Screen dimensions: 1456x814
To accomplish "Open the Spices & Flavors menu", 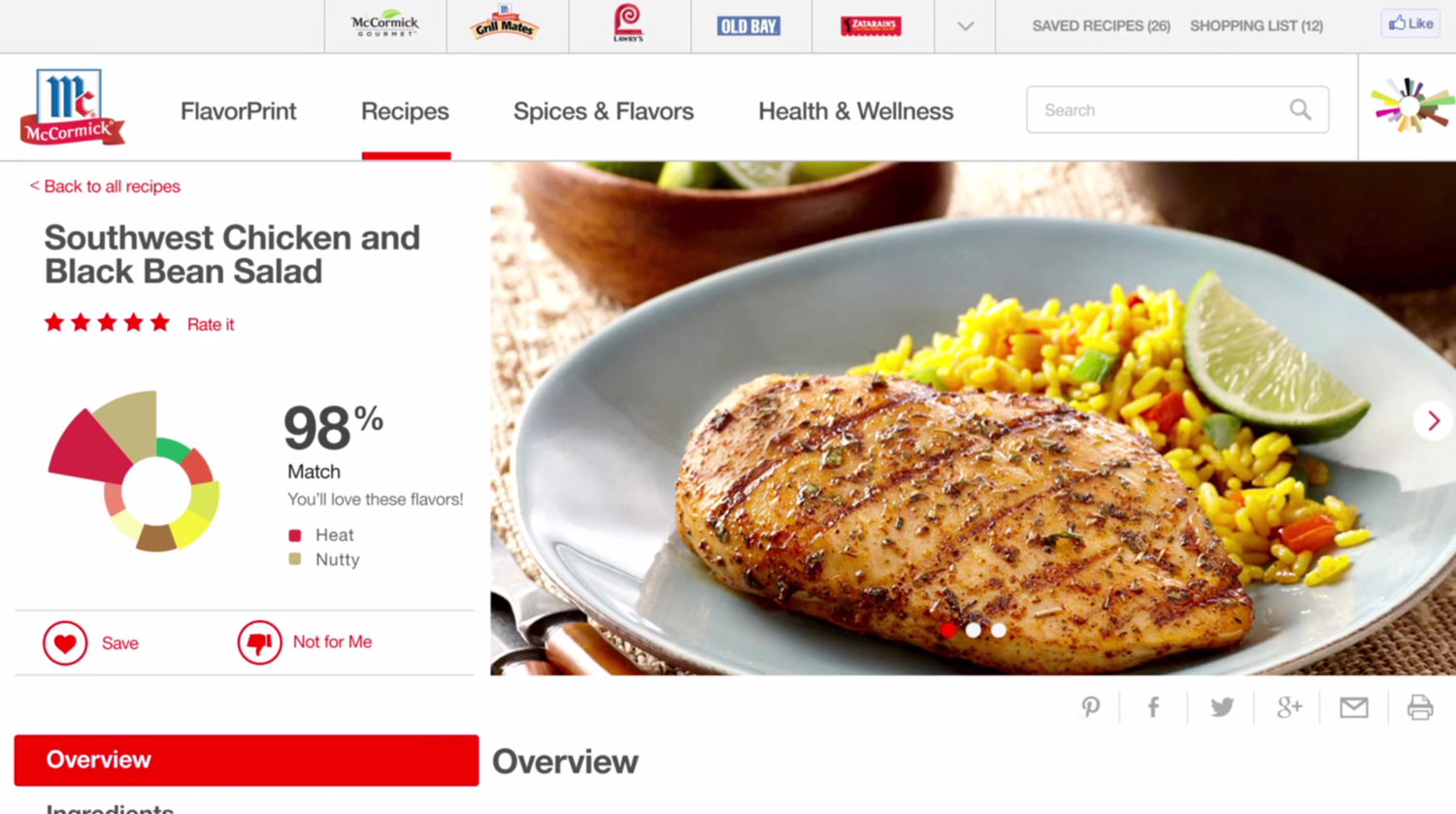I will click(604, 111).
